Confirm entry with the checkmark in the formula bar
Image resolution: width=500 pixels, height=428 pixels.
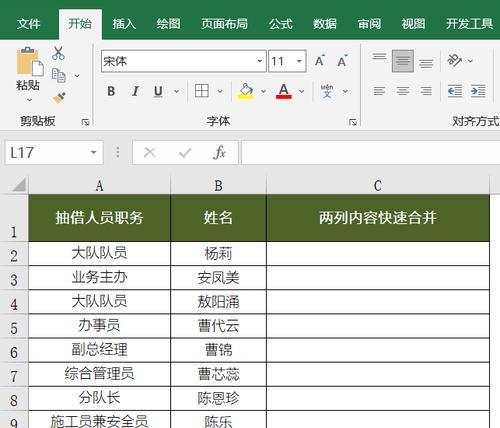[x=185, y=153]
